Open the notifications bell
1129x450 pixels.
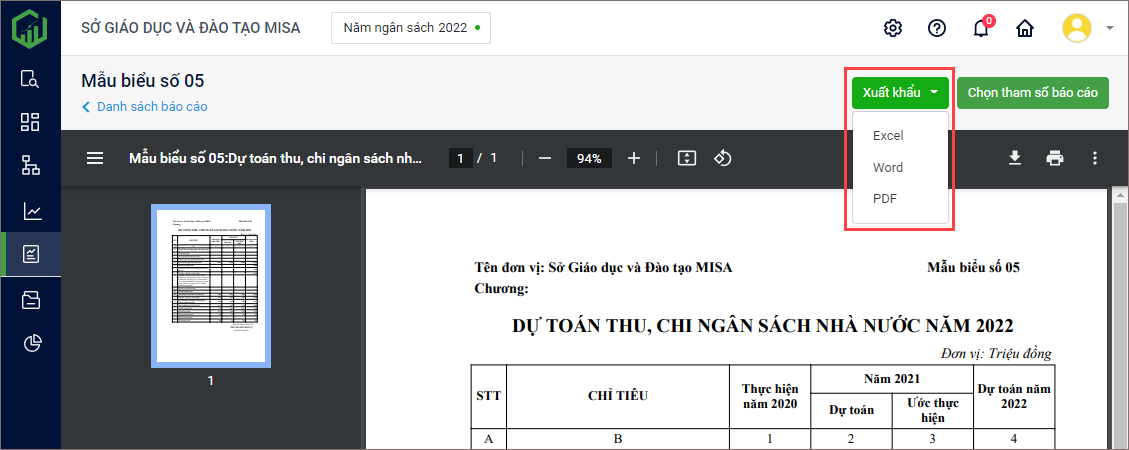click(981, 28)
